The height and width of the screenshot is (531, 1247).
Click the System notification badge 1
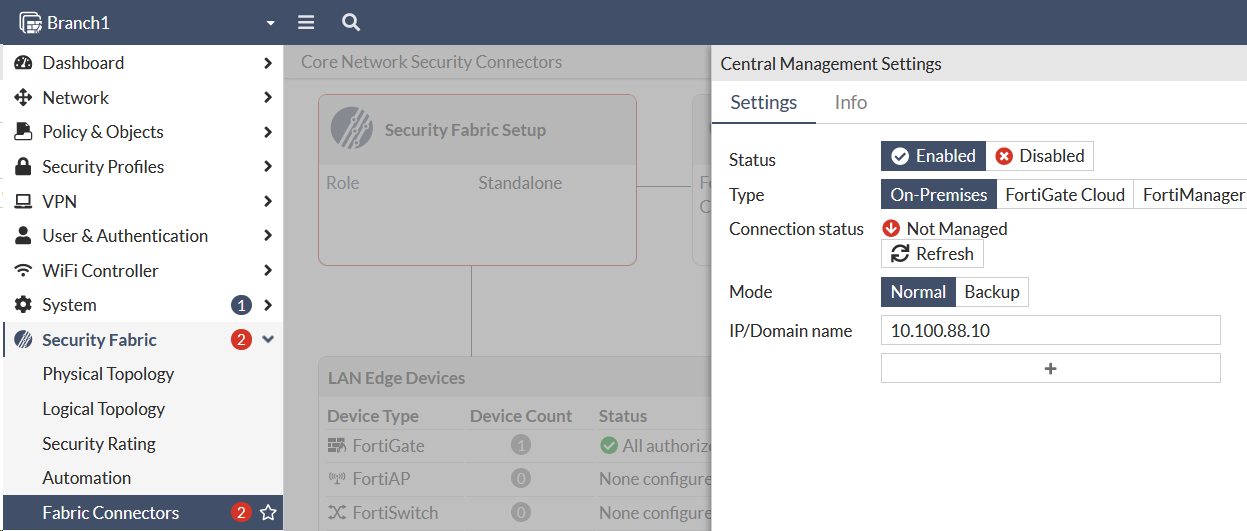(x=241, y=305)
